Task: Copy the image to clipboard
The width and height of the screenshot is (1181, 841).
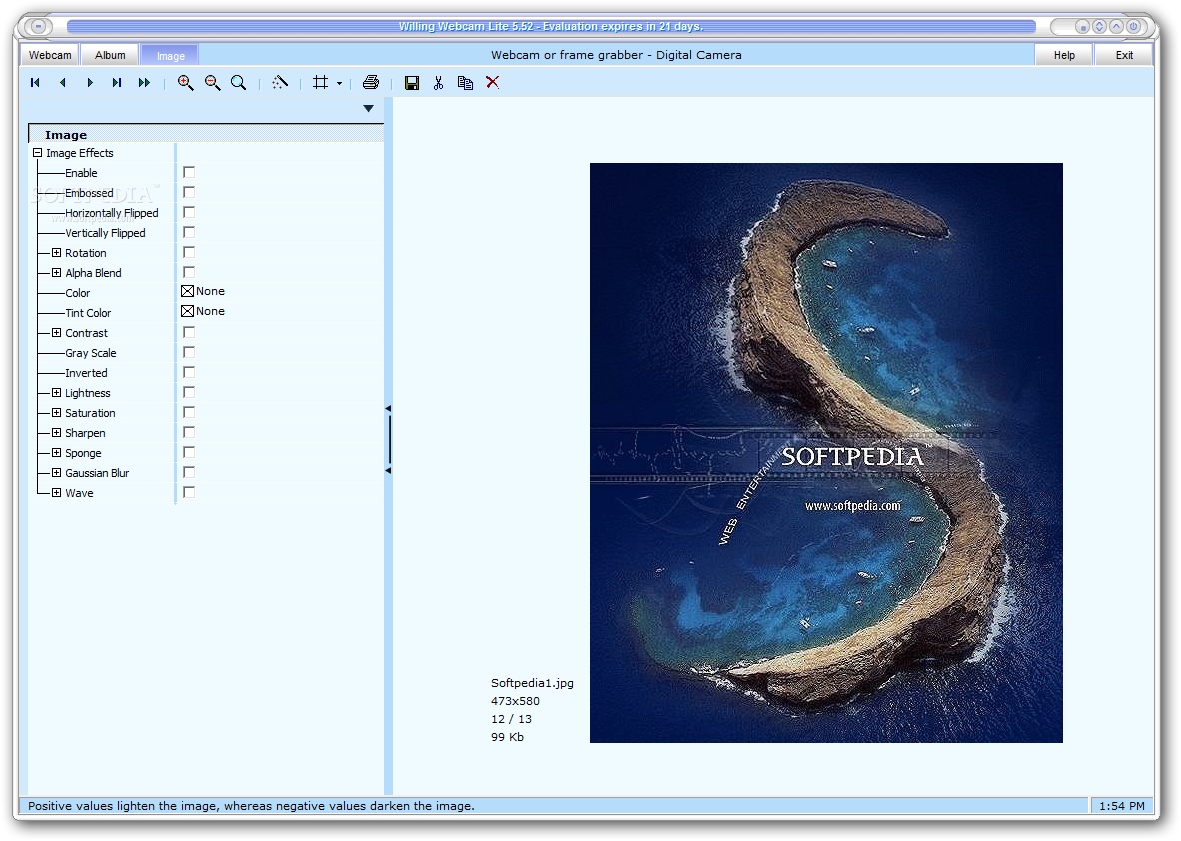Action: pyautogui.click(x=465, y=83)
